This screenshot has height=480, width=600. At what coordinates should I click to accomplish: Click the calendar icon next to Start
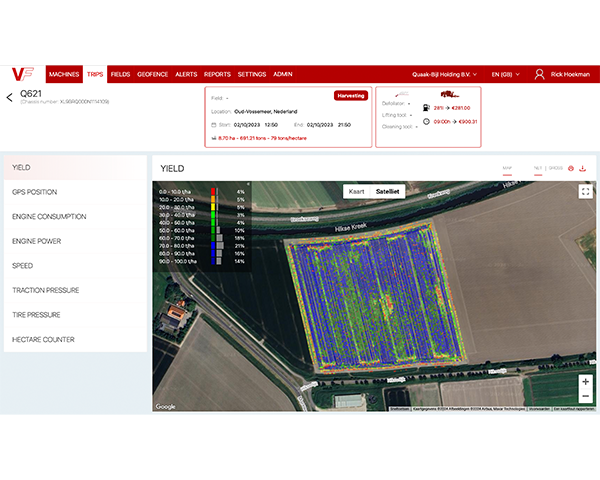click(214, 125)
